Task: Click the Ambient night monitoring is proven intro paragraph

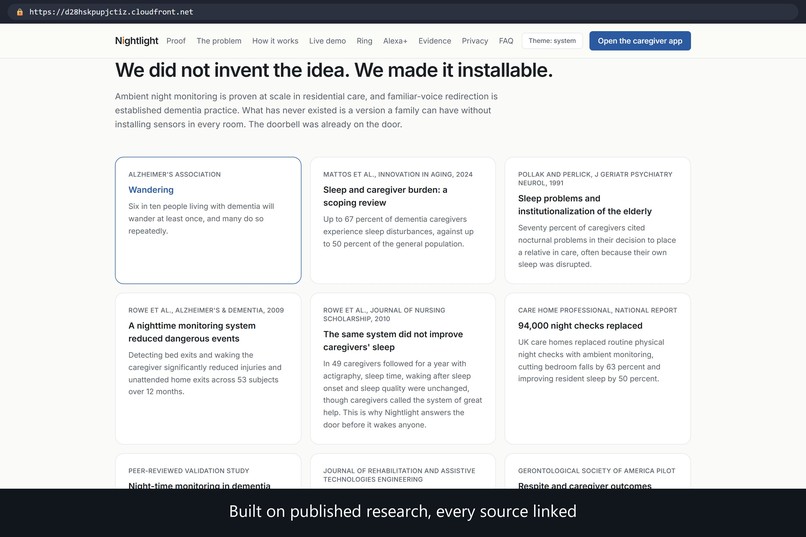Action: 306,110
